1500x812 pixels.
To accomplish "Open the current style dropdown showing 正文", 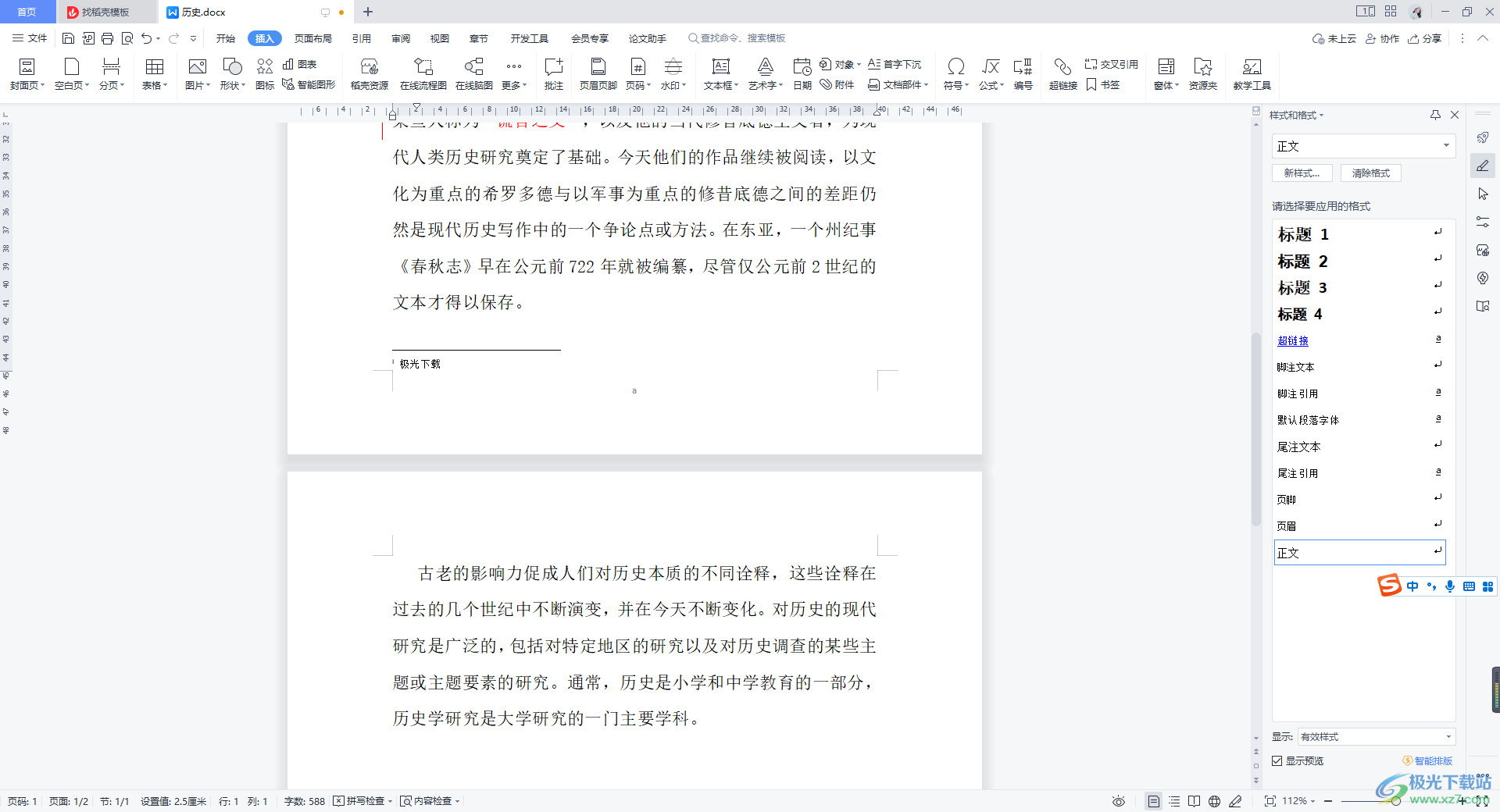I will (x=1446, y=146).
